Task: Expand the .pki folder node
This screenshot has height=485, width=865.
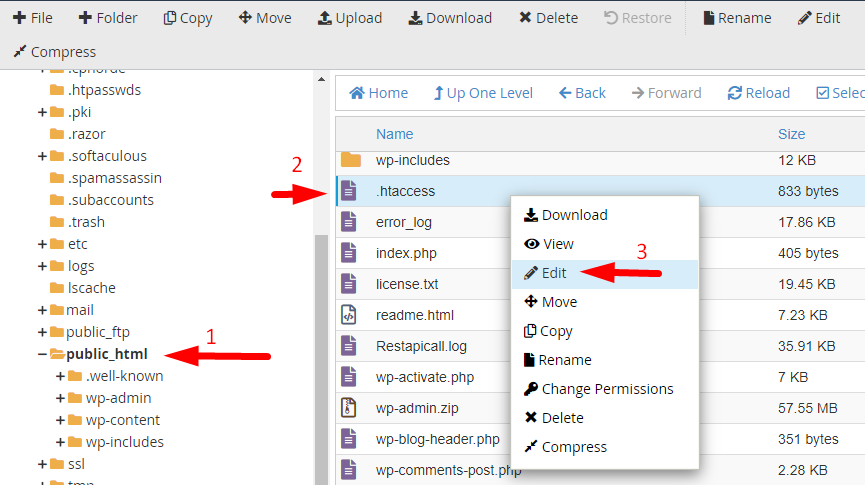Action: click(x=42, y=113)
